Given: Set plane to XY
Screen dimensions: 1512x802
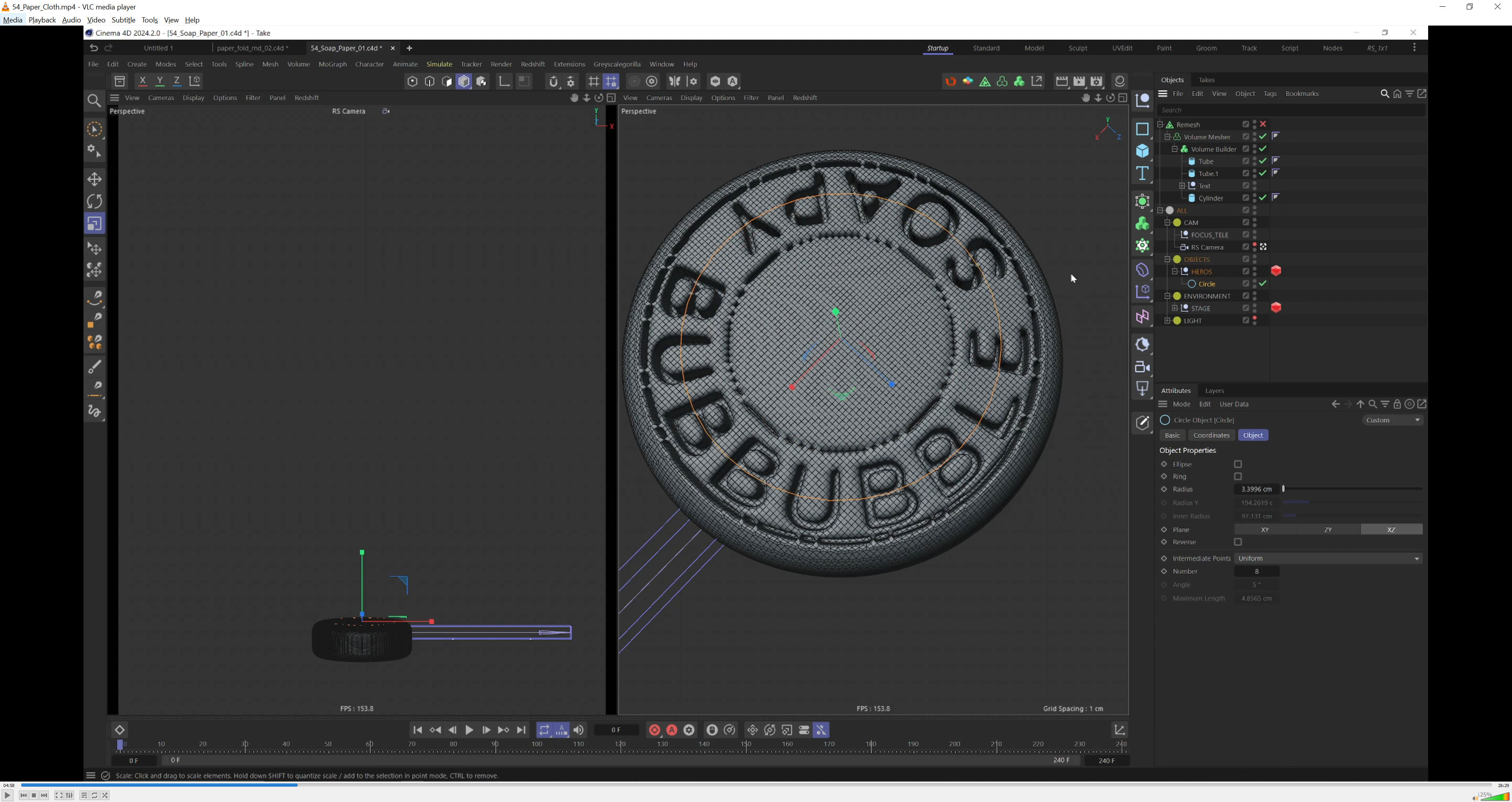Looking at the screenshot, I should tap(1265, 530).
